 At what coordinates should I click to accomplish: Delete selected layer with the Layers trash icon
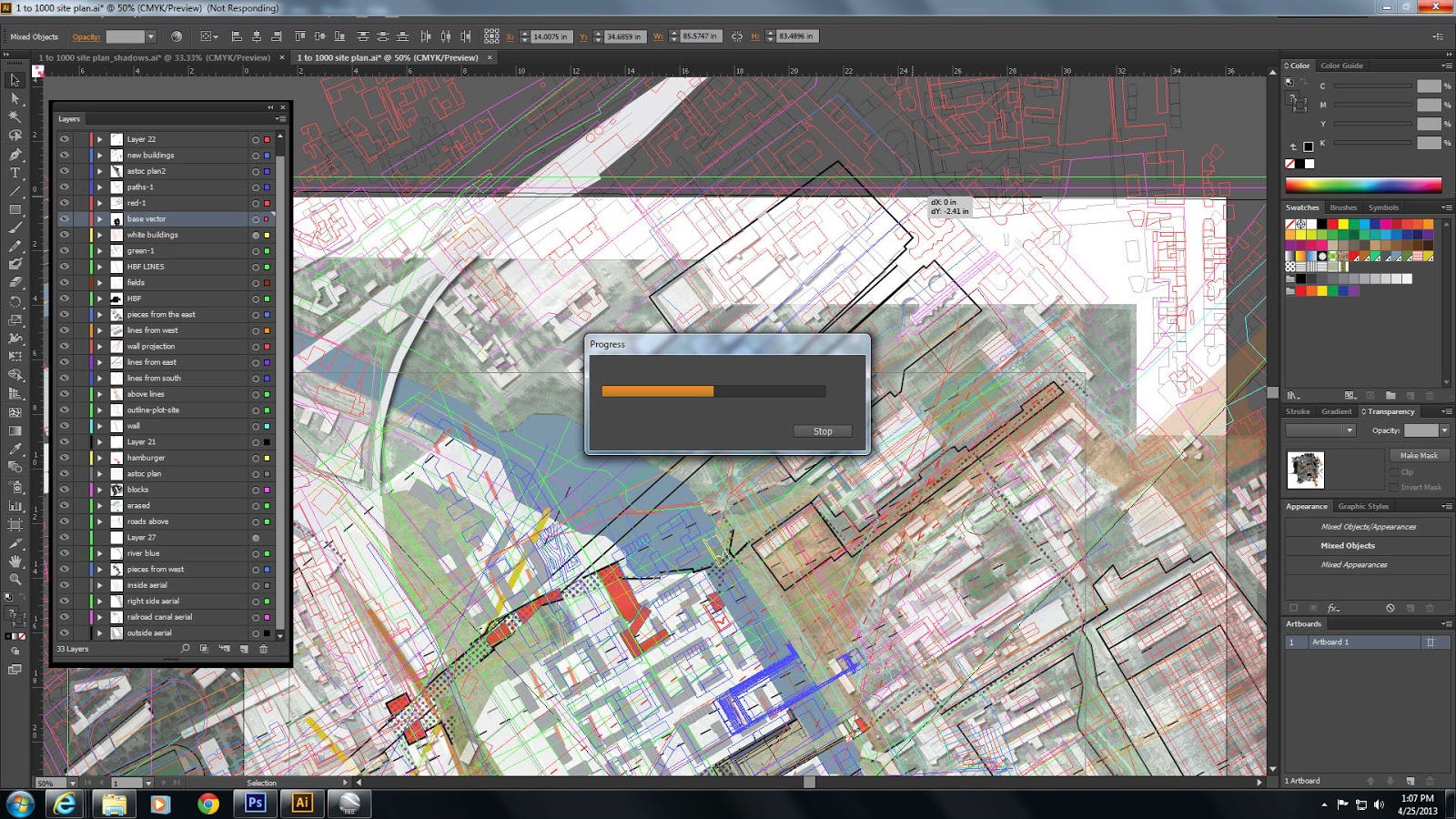264,649
